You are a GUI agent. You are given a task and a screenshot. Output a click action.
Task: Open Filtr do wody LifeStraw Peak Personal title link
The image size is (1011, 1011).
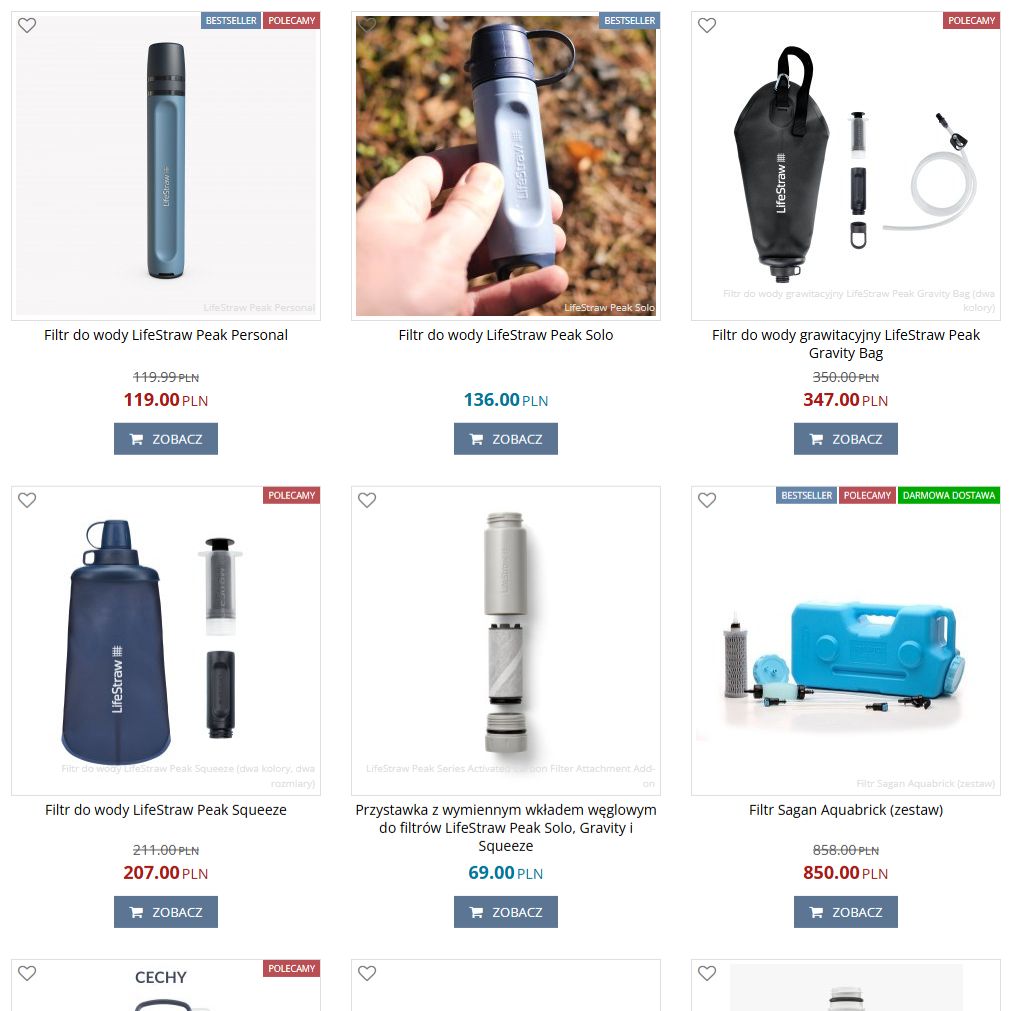(x=166, y=335)
